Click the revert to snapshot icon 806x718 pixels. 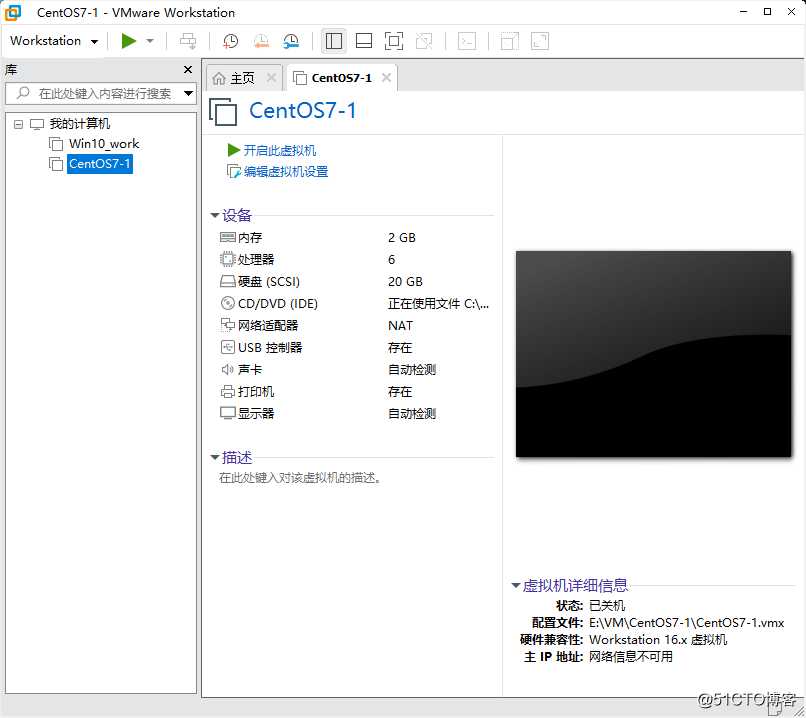(x=261, y=41)
